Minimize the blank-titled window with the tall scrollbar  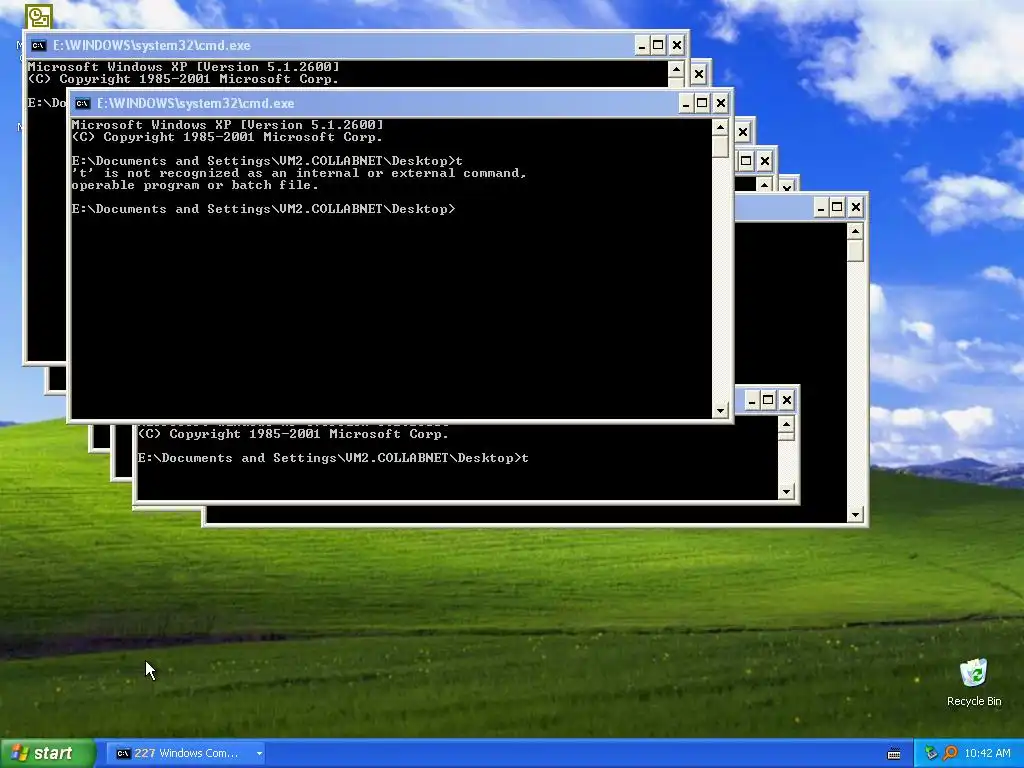point(821,208)
